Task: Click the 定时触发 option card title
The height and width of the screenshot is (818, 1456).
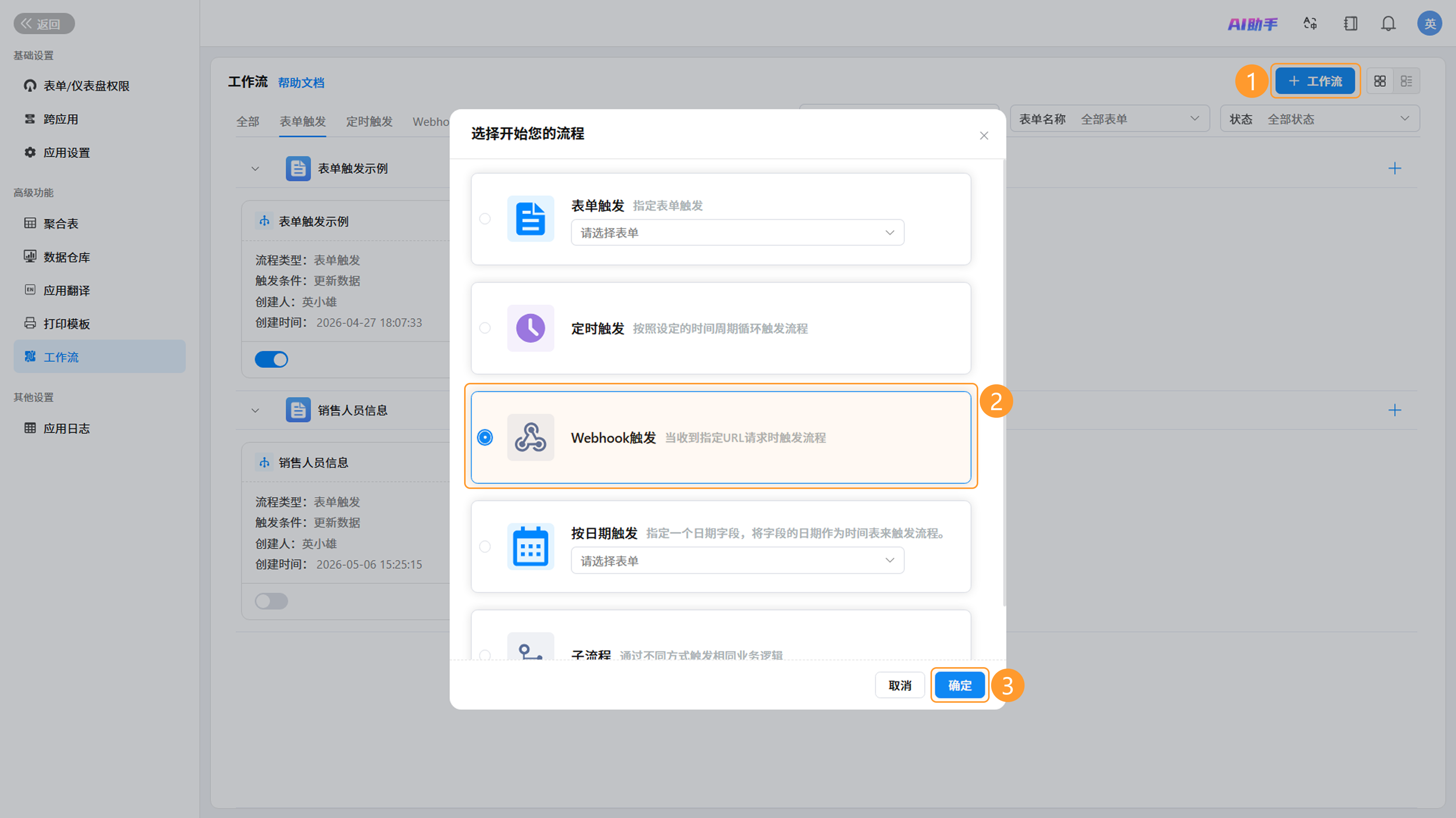Action: [598, 328]
